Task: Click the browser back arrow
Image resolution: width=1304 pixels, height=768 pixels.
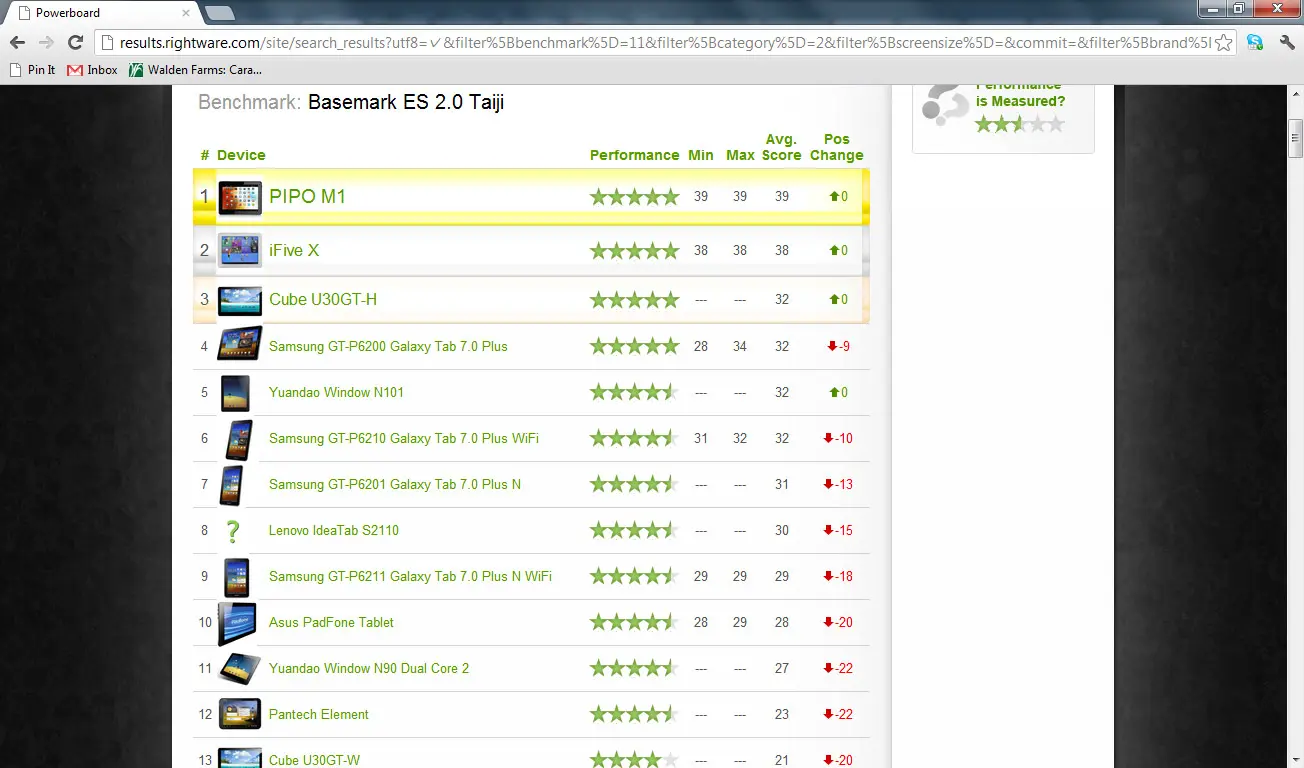Action: [x=17, y=42]
